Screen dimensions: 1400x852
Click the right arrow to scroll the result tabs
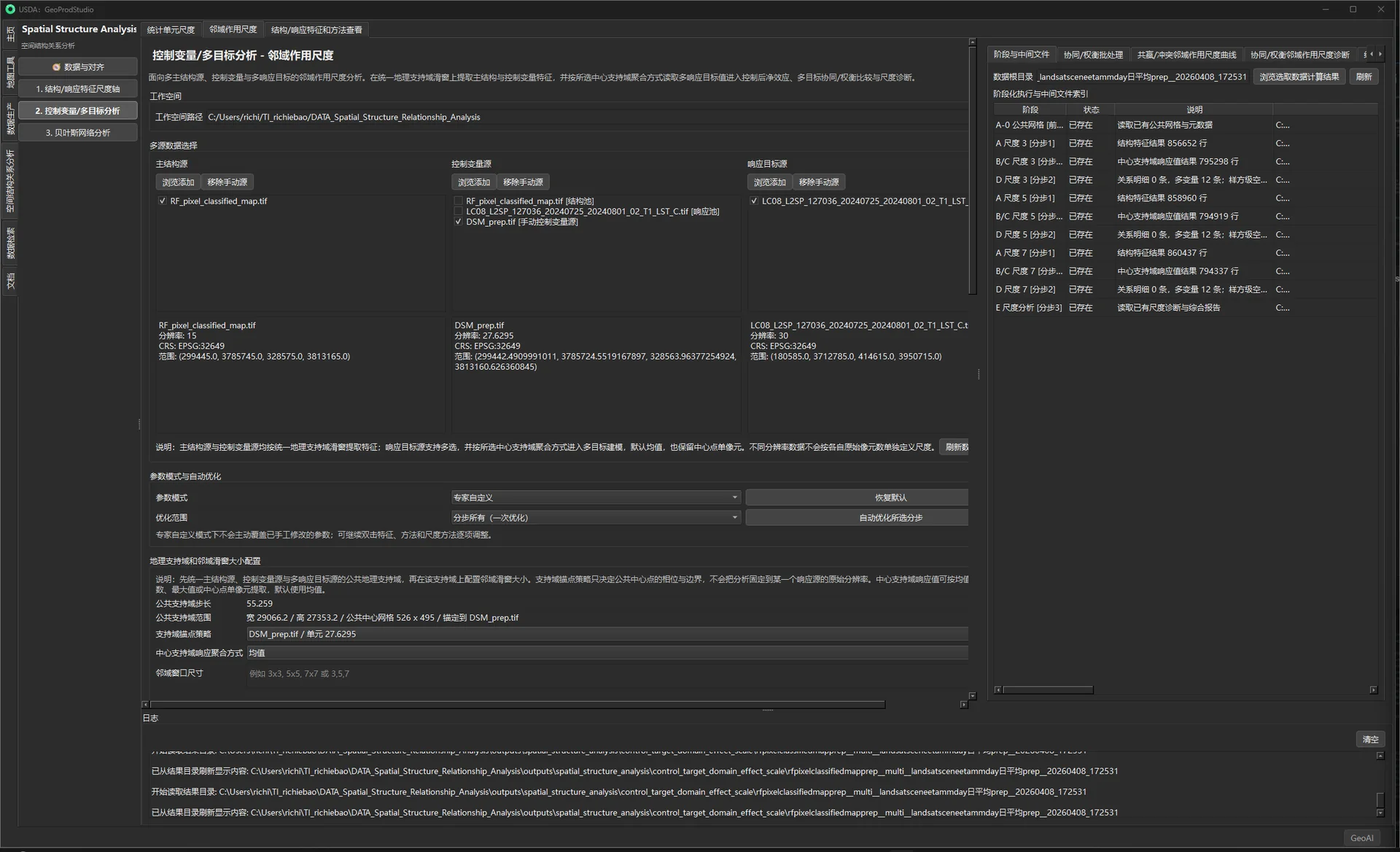(x=1380, y=54)
